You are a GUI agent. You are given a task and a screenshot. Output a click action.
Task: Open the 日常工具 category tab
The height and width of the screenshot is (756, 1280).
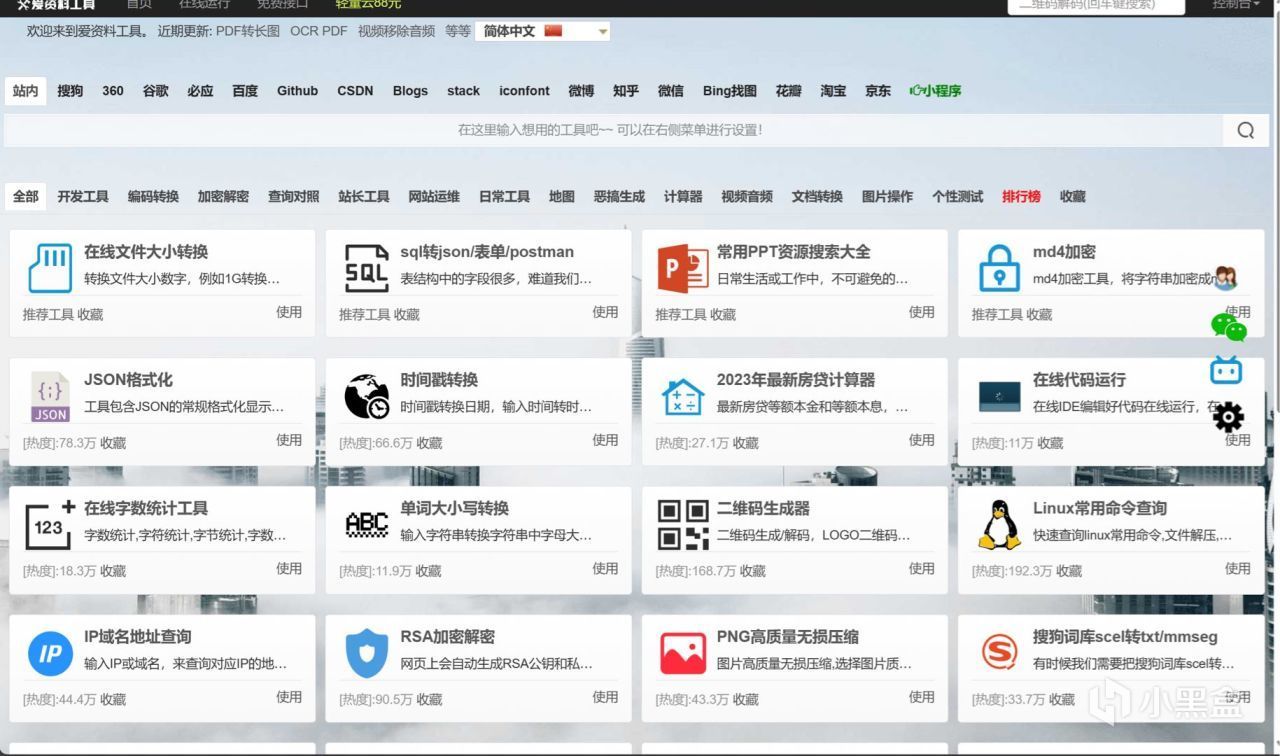click(x=504, y=196)
